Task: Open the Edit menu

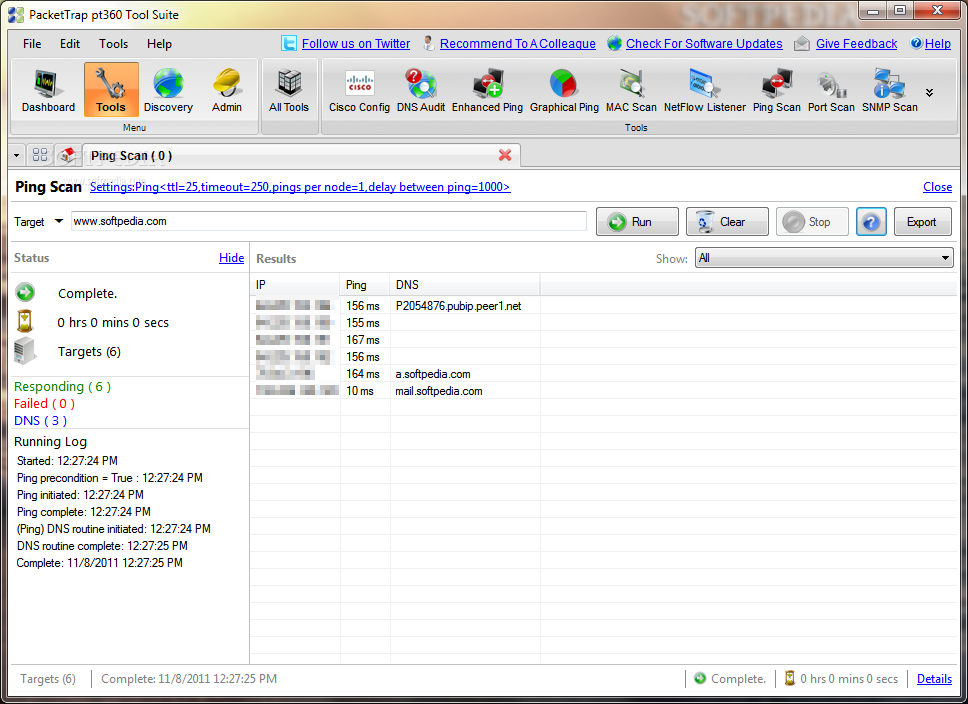Action: [70, 44]
